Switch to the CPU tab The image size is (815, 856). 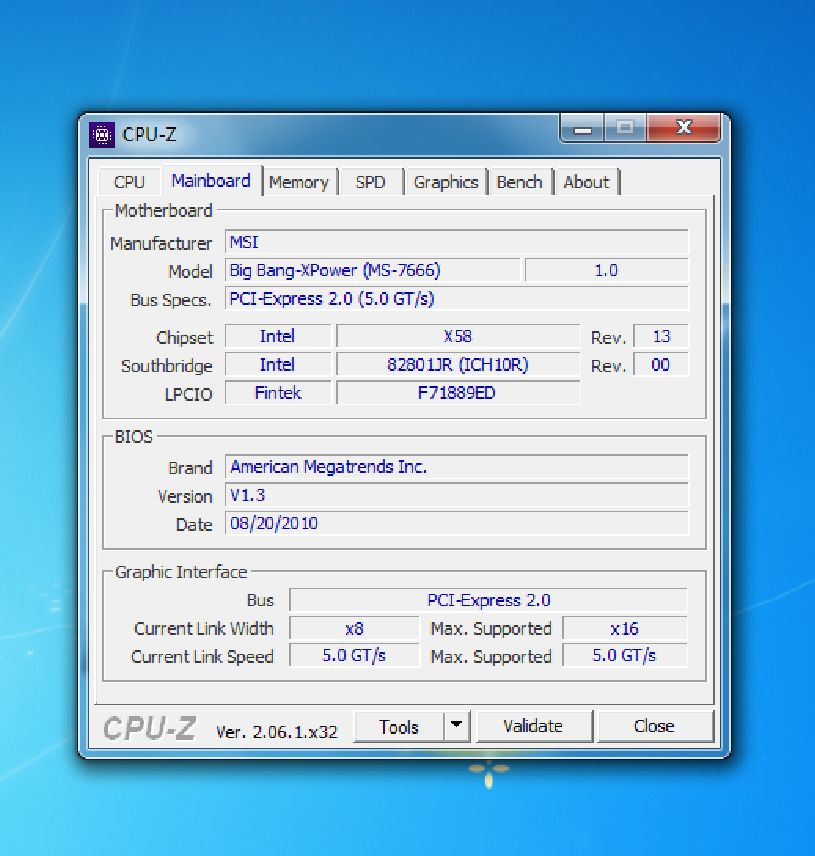point(129,182)
